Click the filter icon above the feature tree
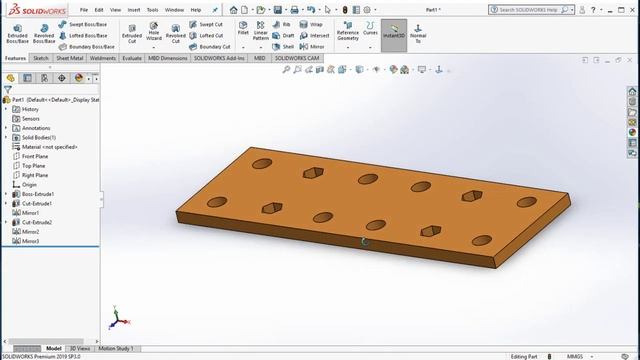Viewport: 640px width, 360px height. (8, 89)
